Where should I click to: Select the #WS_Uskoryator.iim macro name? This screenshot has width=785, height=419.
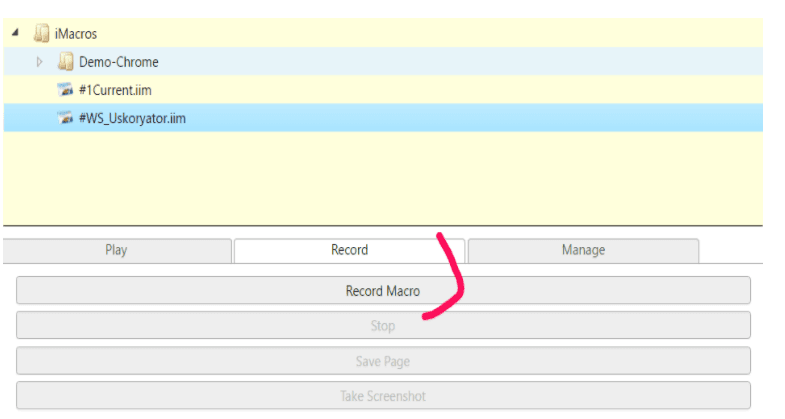tap(132, 118)
